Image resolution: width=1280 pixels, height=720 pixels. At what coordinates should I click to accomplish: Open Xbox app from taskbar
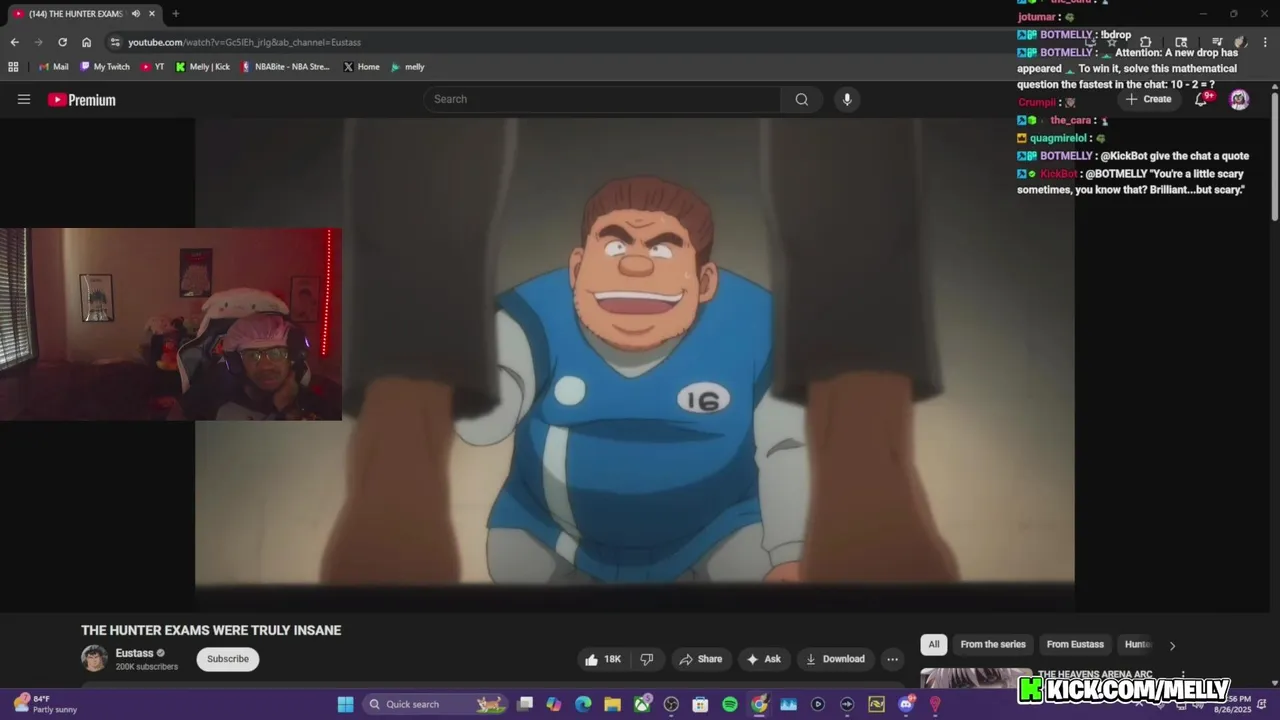coord(642,704)
